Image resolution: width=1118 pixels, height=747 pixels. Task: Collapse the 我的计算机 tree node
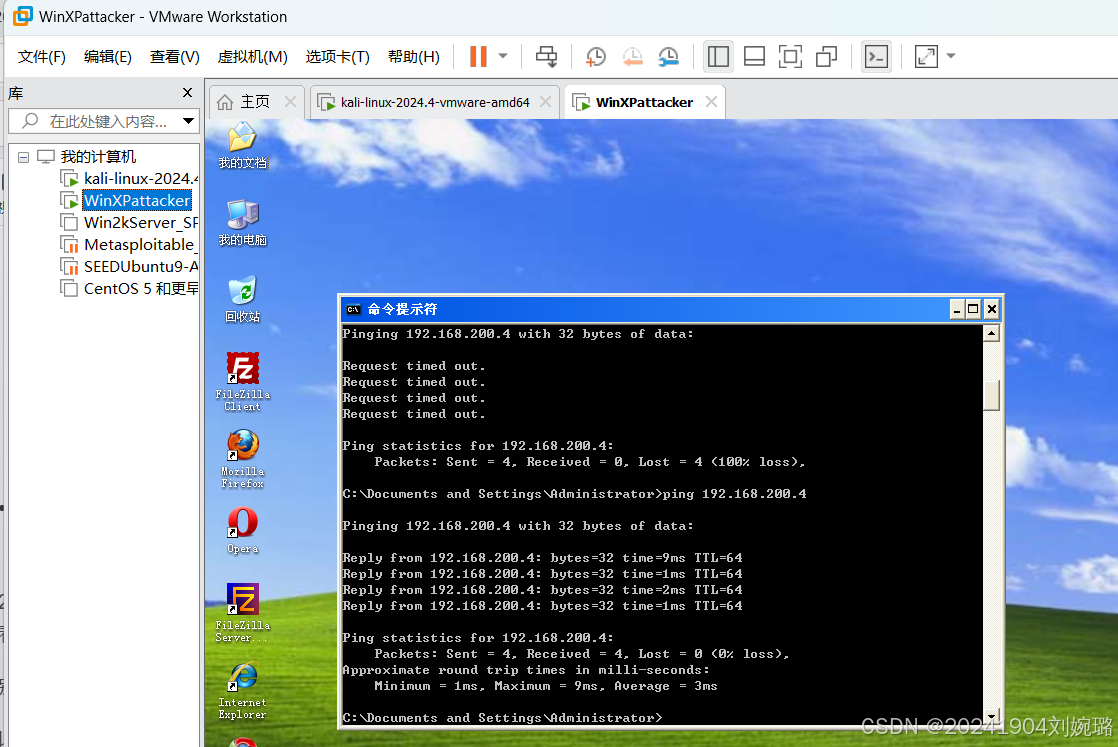[24, 157]
